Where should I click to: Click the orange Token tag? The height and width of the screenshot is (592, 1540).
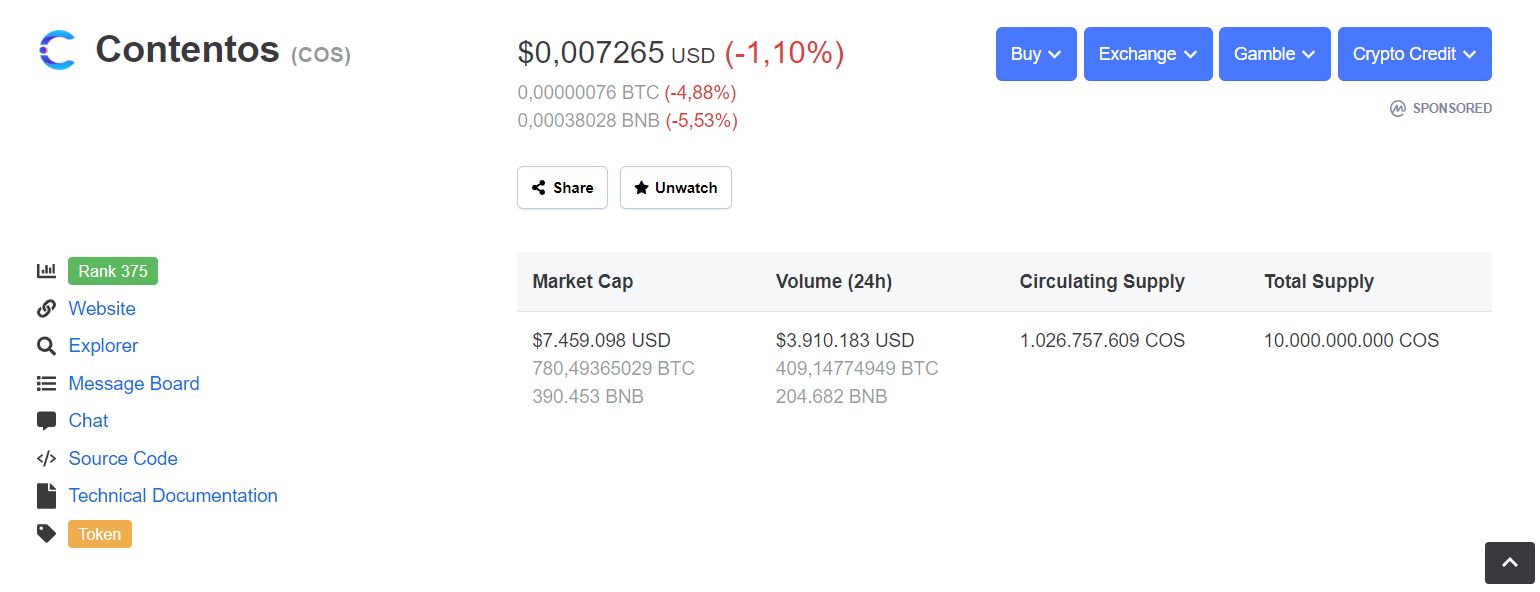(100, 534)
